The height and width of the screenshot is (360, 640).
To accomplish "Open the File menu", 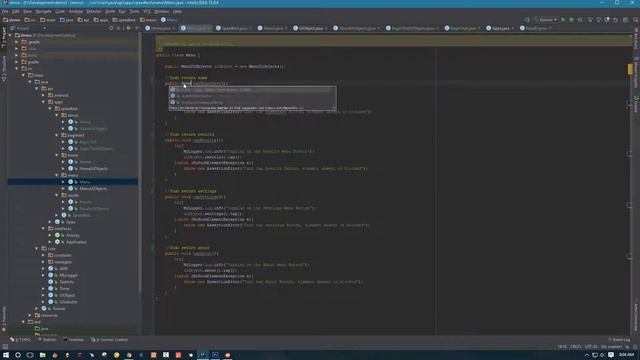I will tap(5, 11).
